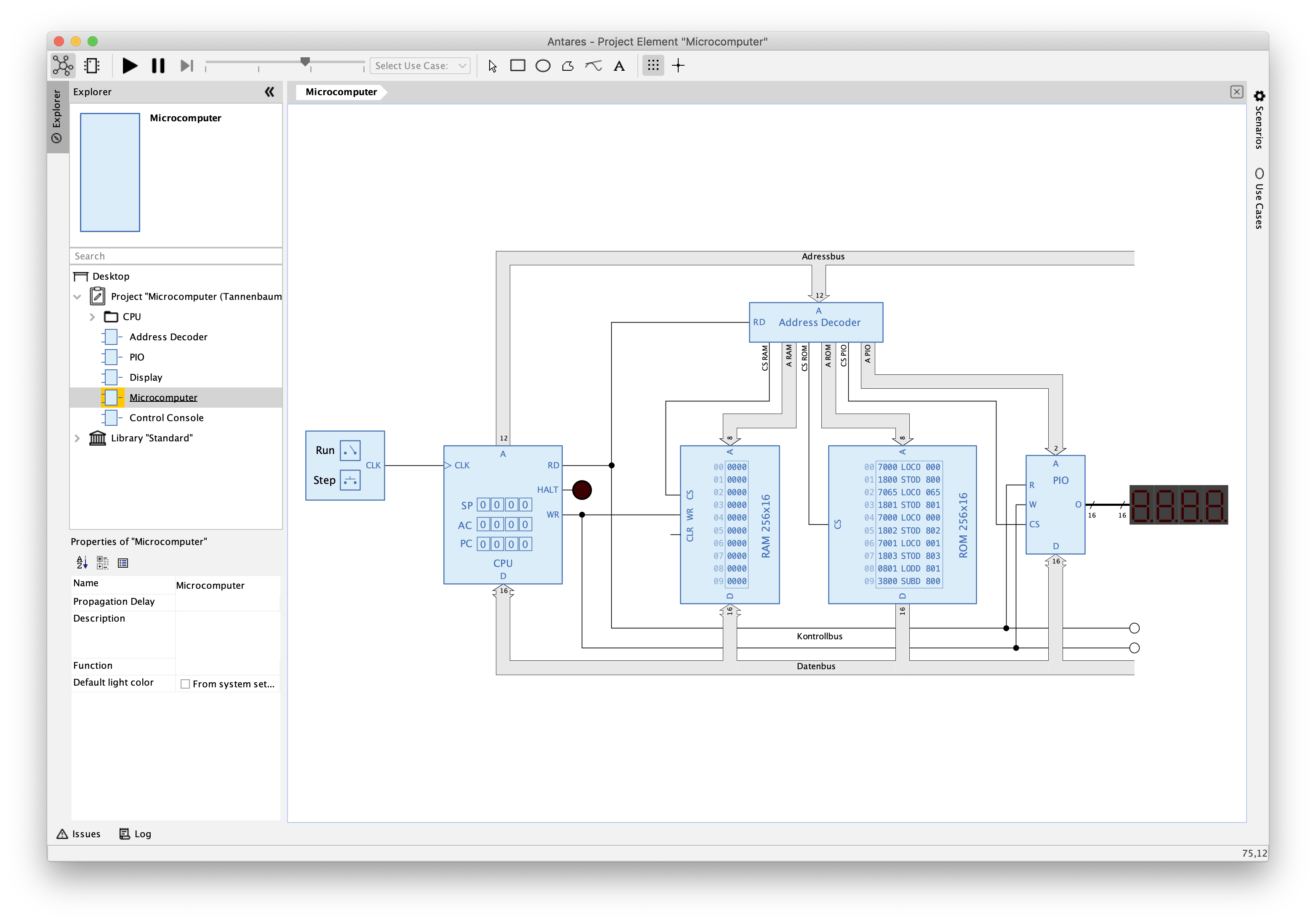
Task: Enable From system settings checkbox
Action: 185,684
